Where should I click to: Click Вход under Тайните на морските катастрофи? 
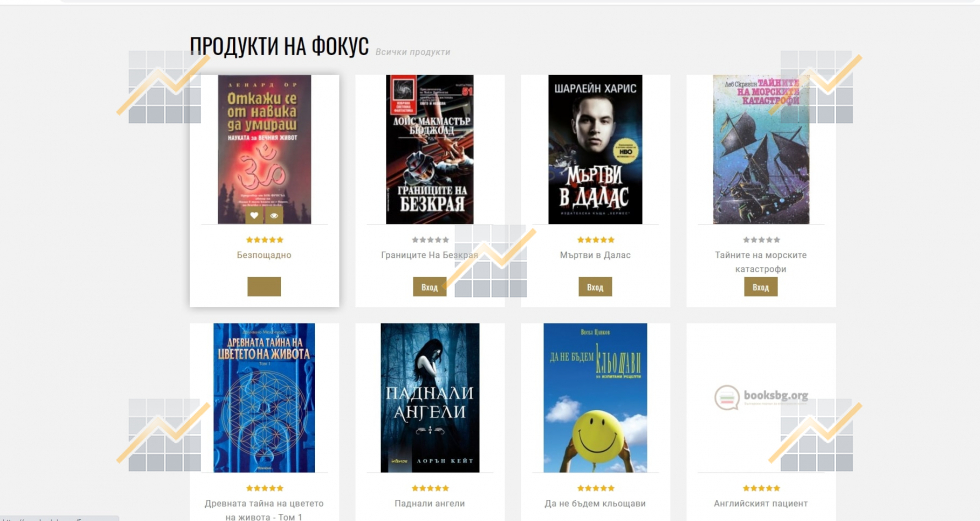tap(761, 287)
